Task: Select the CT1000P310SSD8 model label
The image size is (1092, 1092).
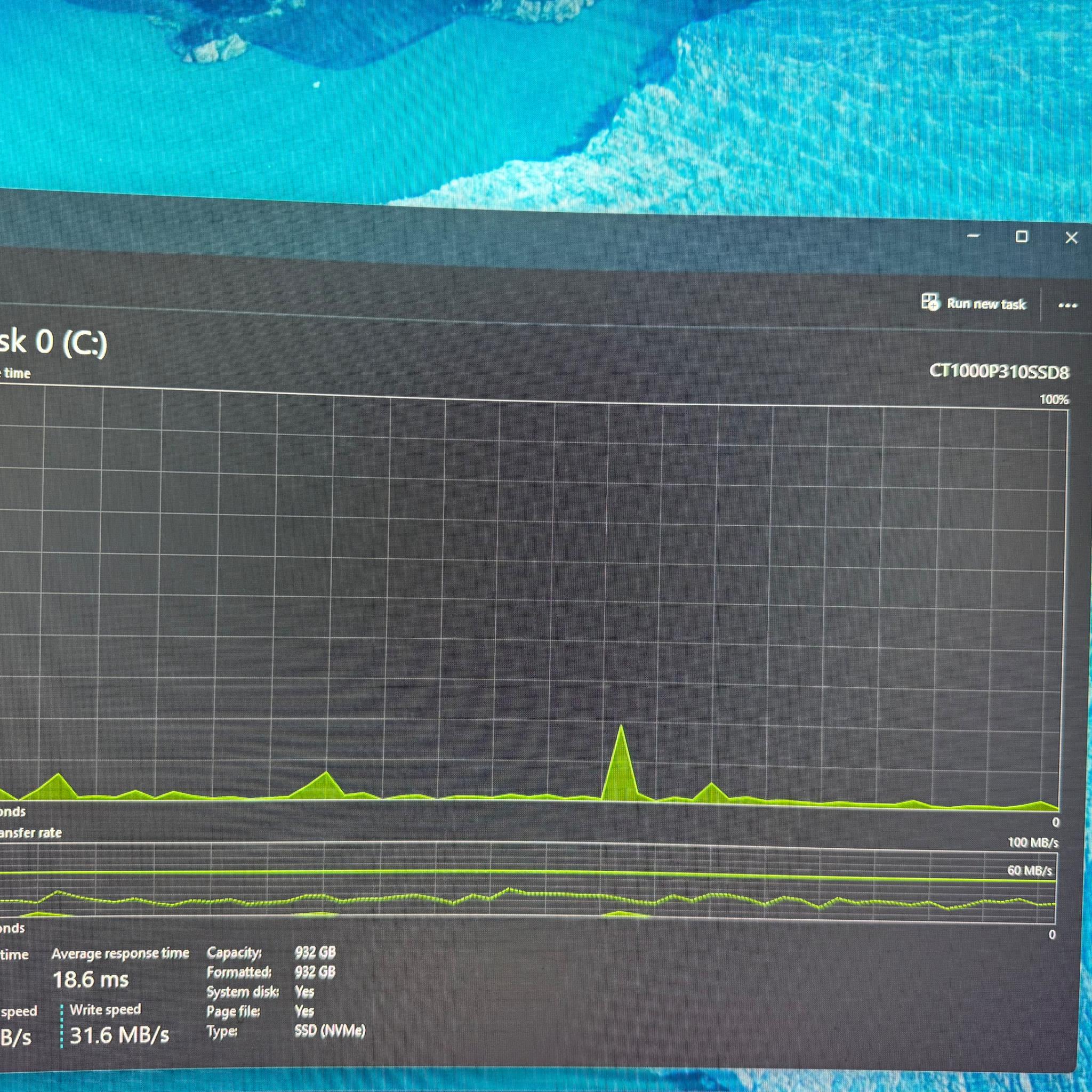Action: (999, 372)
